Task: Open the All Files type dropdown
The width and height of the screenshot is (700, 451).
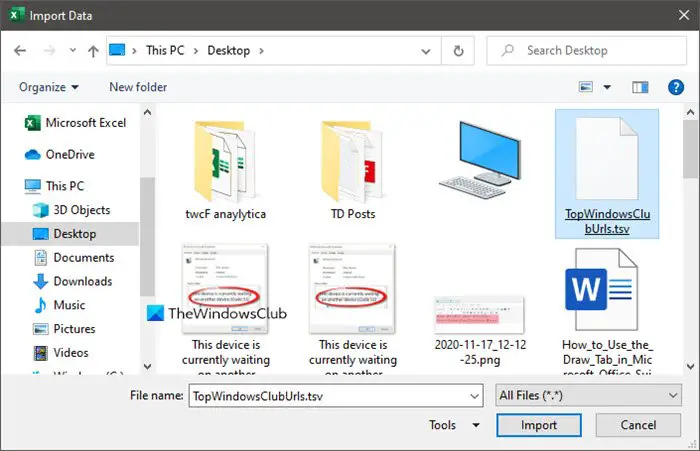Action: (x=588, y=395)
